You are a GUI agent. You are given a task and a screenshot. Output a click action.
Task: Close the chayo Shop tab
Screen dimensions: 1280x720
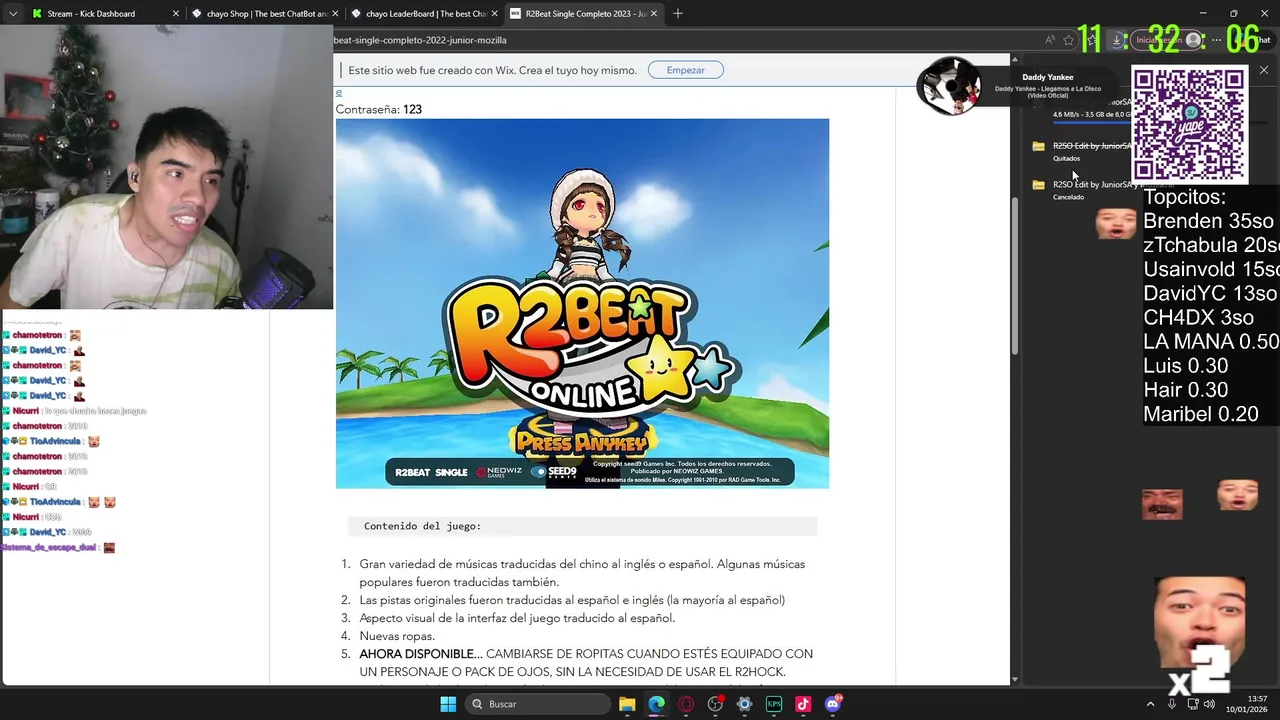point(336,14)
